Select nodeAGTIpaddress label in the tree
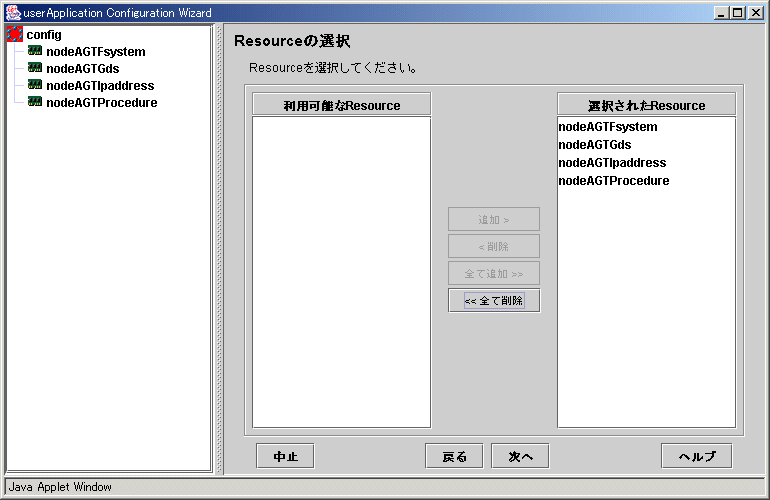The image size is (770, 500). pyautogui.click(x=100, y=85)
